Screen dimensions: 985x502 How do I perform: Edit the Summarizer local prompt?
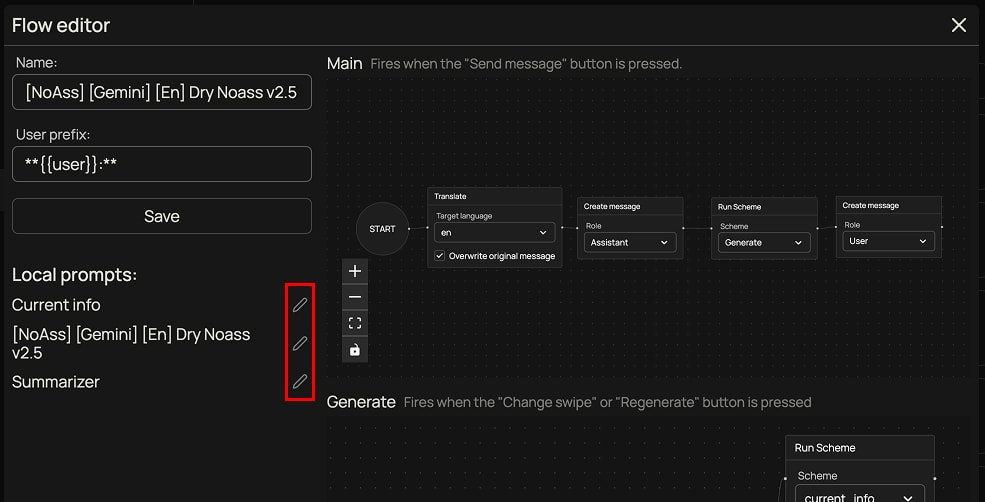click(299, 381)
